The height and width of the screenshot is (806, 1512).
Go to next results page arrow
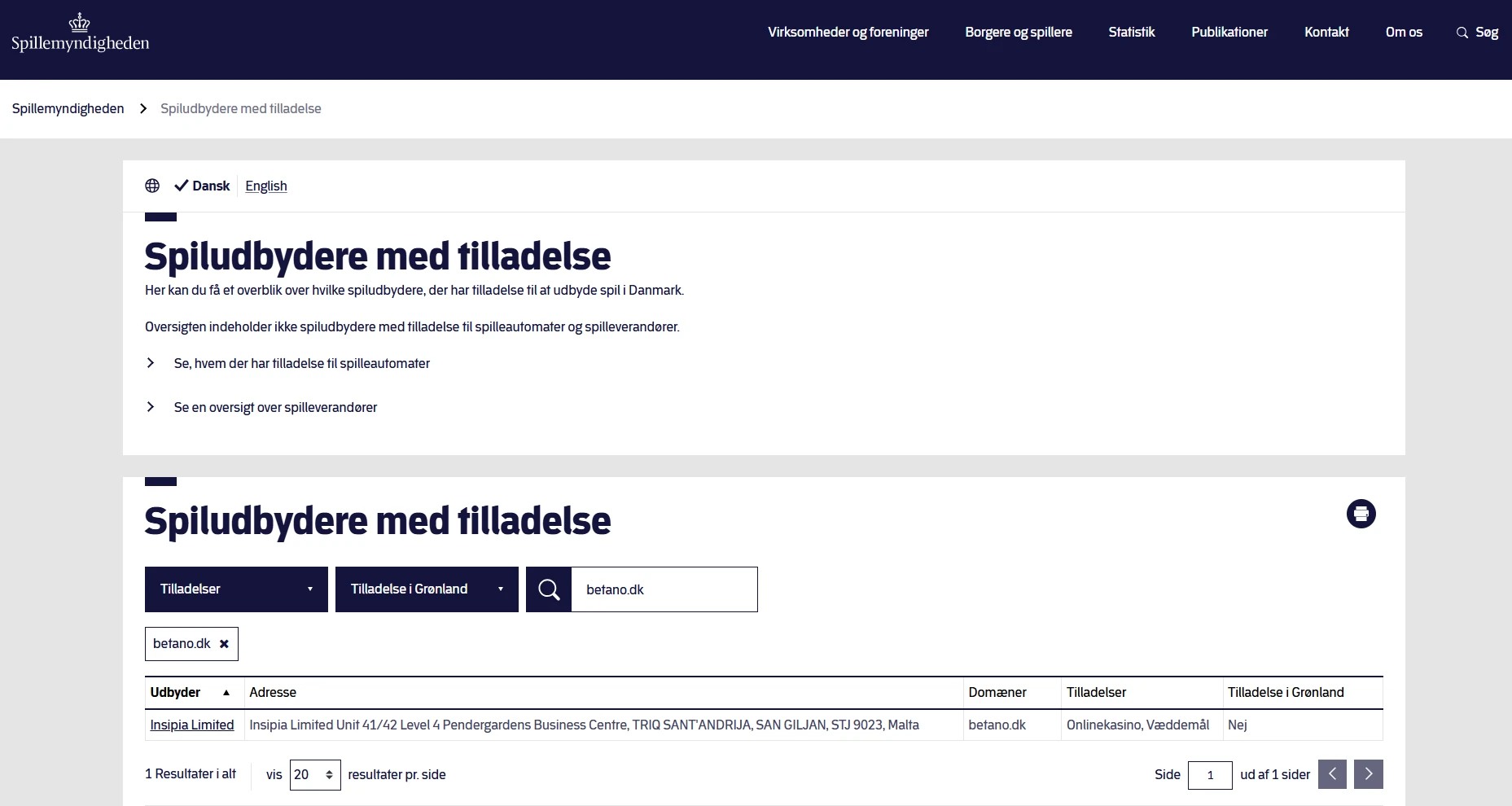1369,774
